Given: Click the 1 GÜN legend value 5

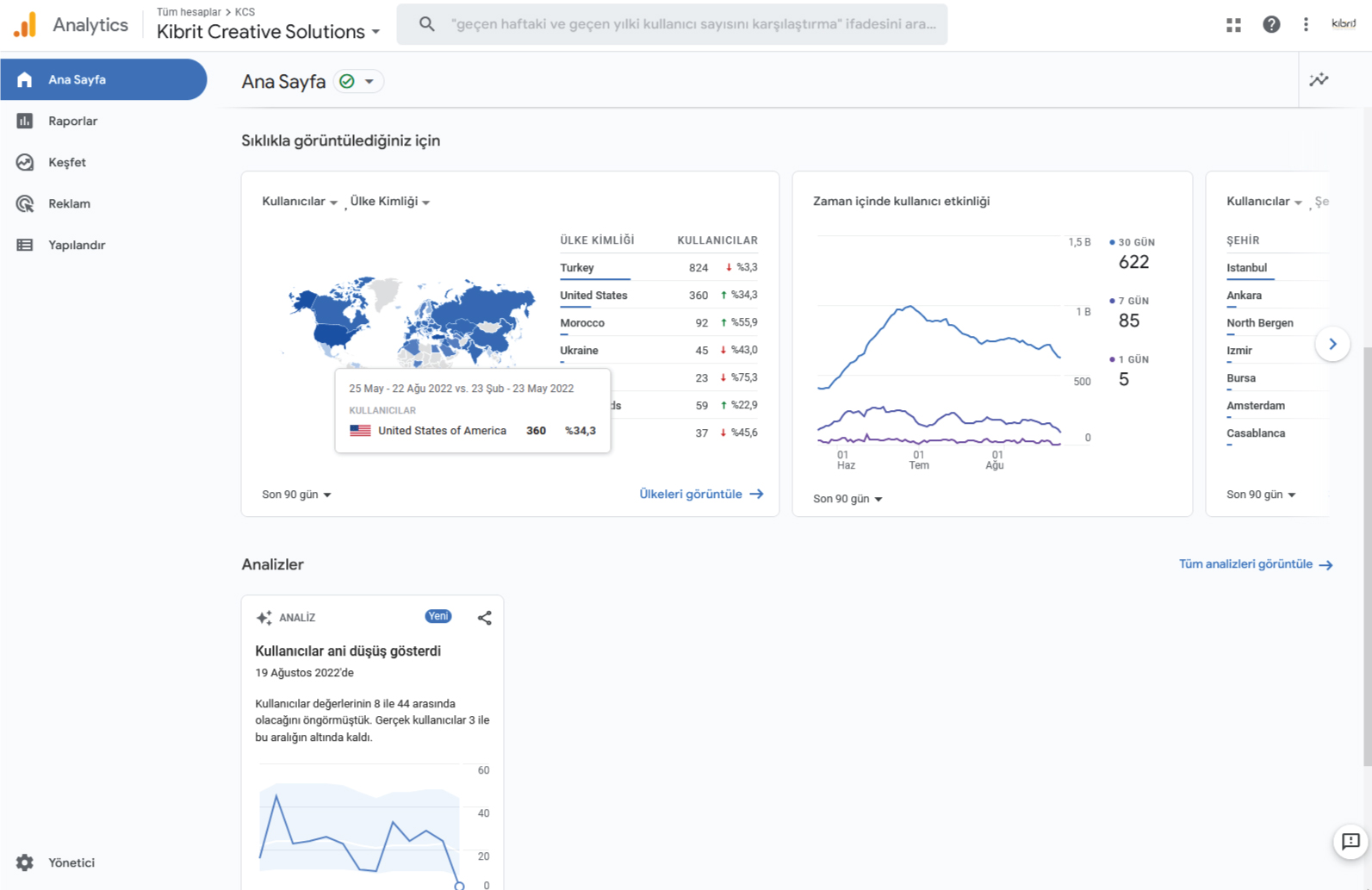Looking at the screenshot, I should click(1123, 379).
